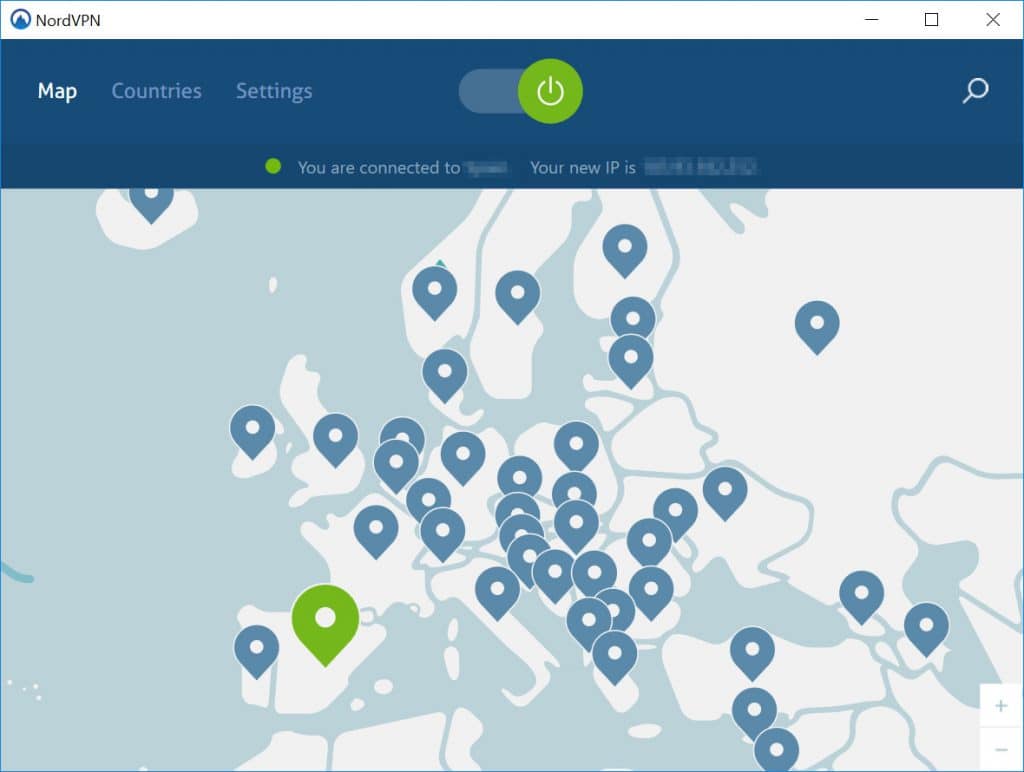Zoom out the map with minus button
Viewport: 1024px width, 772px height.
pos(1001,749)
